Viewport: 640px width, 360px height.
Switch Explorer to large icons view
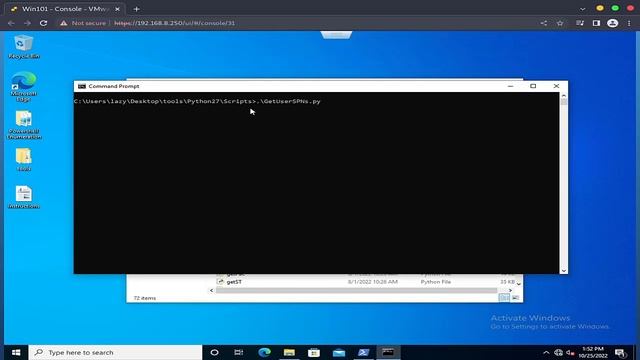(516, 298)
